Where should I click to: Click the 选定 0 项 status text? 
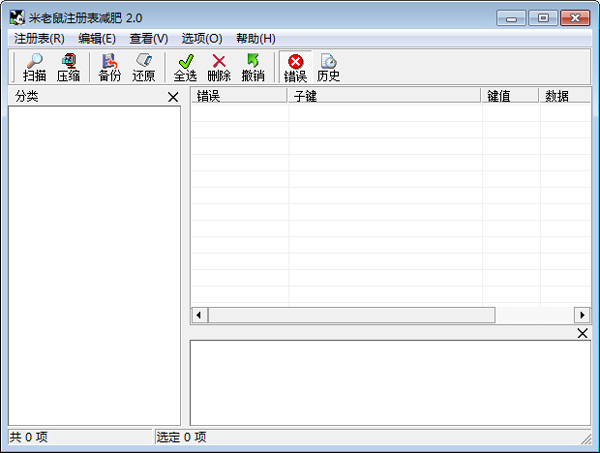tap(181, 437)
